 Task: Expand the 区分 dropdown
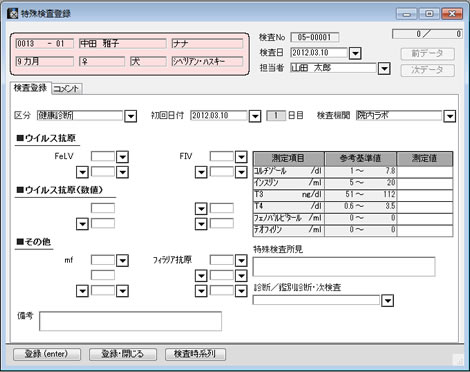point(131,116)
